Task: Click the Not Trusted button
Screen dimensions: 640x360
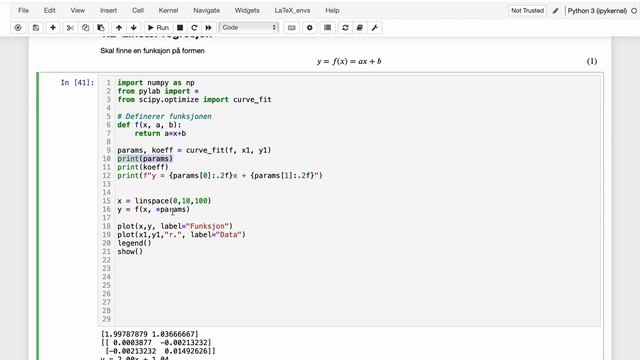Action: 527,11
